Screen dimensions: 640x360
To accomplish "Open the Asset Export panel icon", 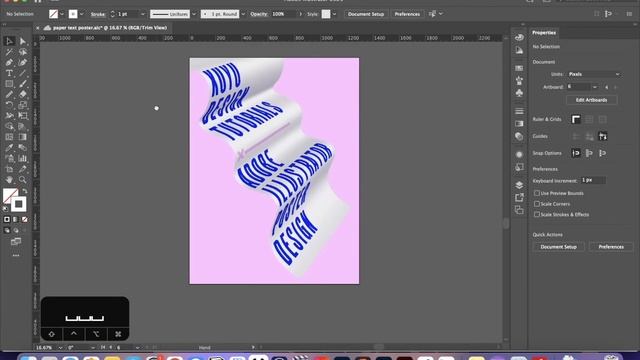I will [519, 198].
